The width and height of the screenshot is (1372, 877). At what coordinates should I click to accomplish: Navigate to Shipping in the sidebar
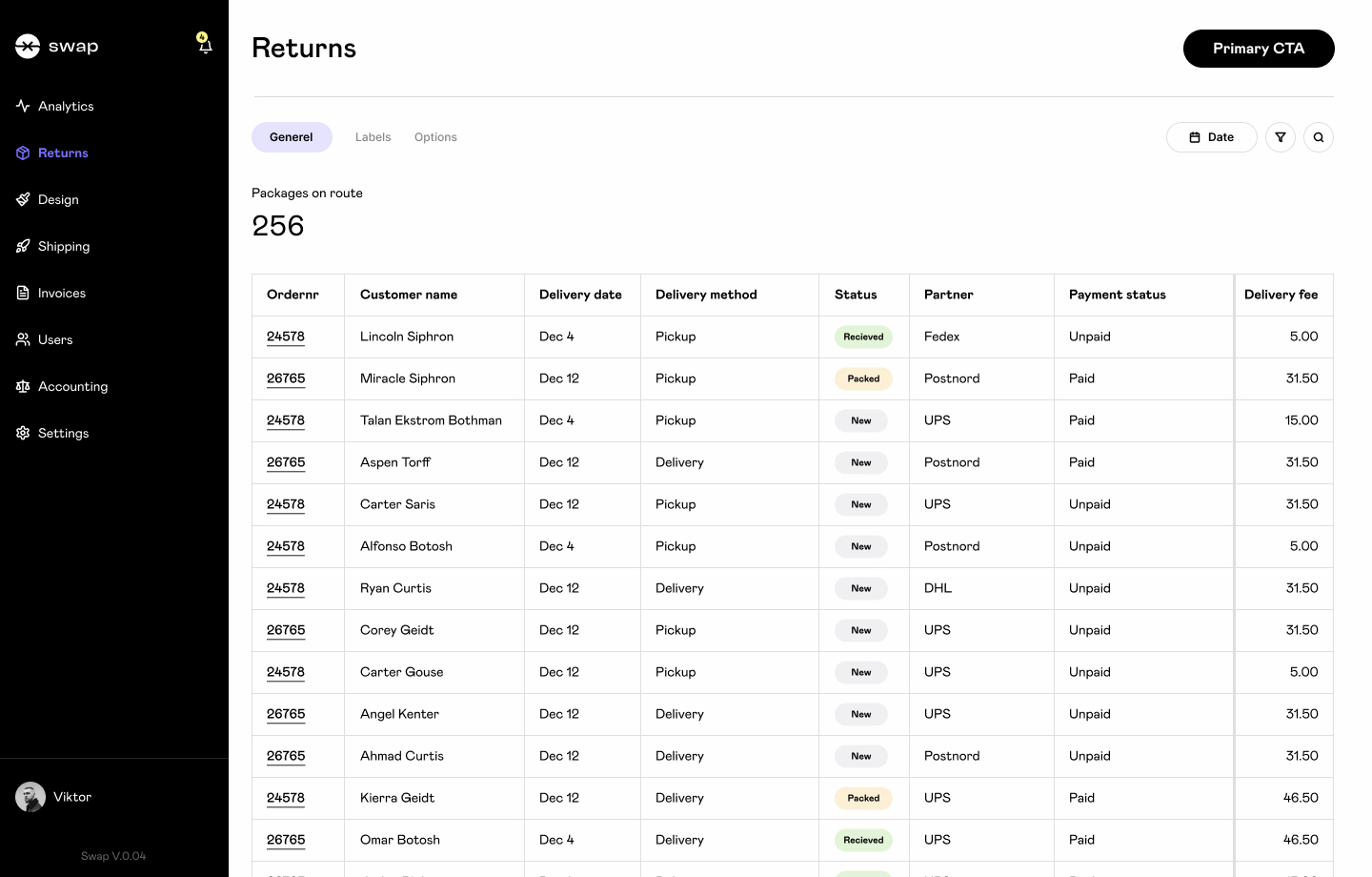click(64, 246)
